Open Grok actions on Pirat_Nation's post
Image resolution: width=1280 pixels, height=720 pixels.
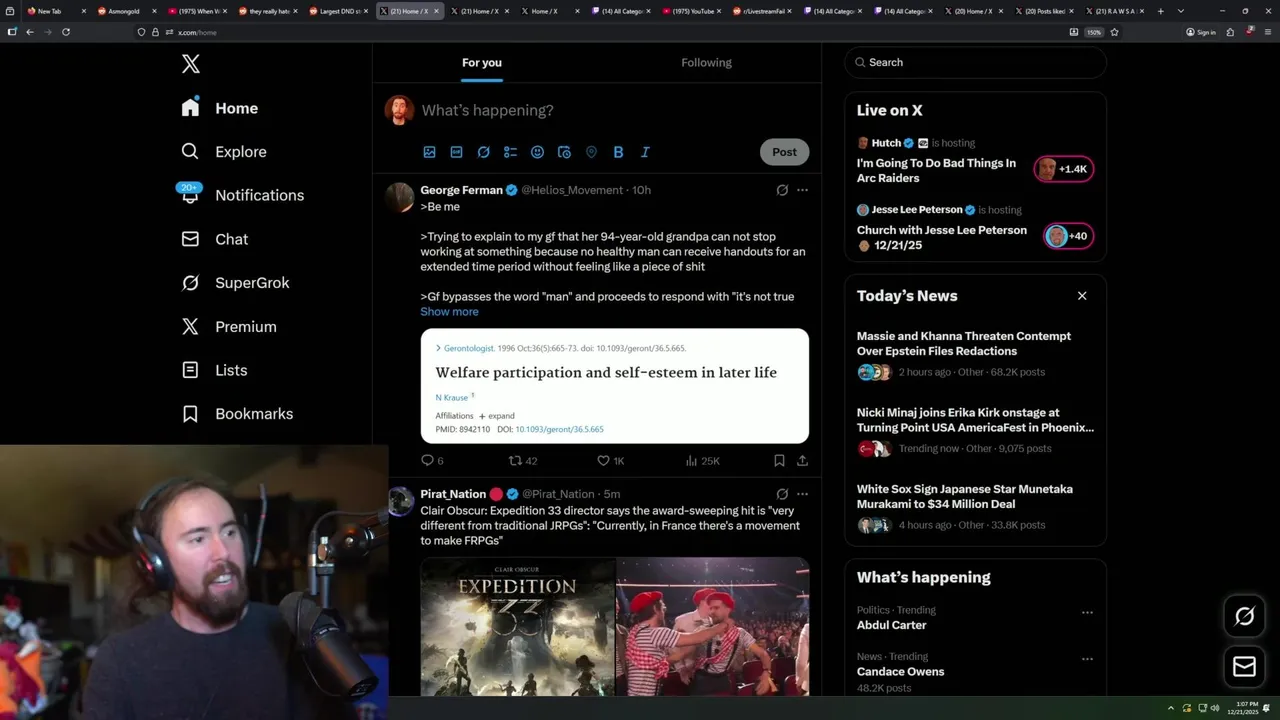click(x=782, y=494)
